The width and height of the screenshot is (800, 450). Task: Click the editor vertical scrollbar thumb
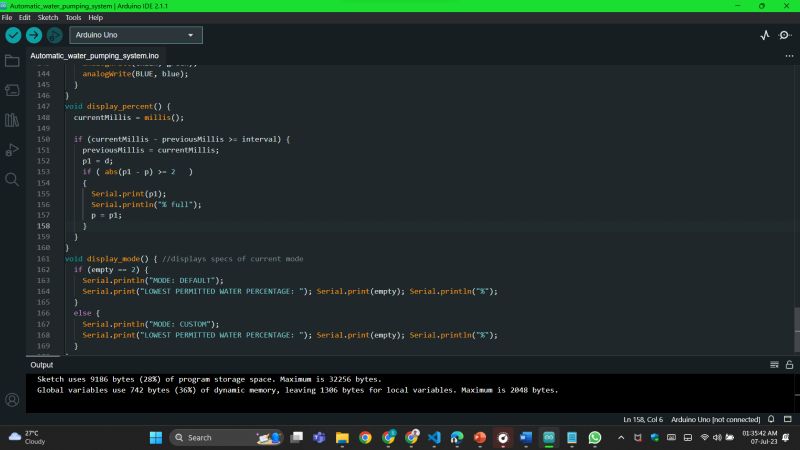pos(796,329)
